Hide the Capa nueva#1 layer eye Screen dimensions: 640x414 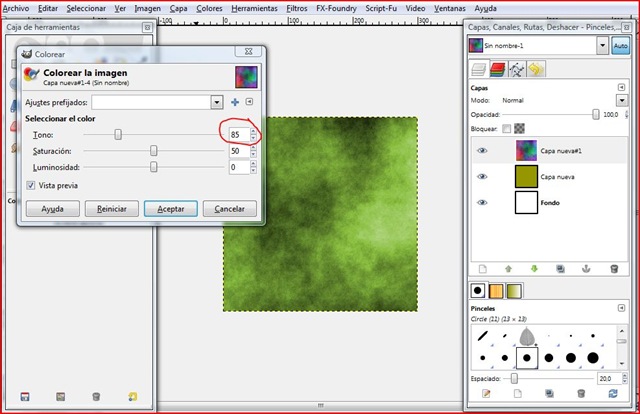[483, 150]
